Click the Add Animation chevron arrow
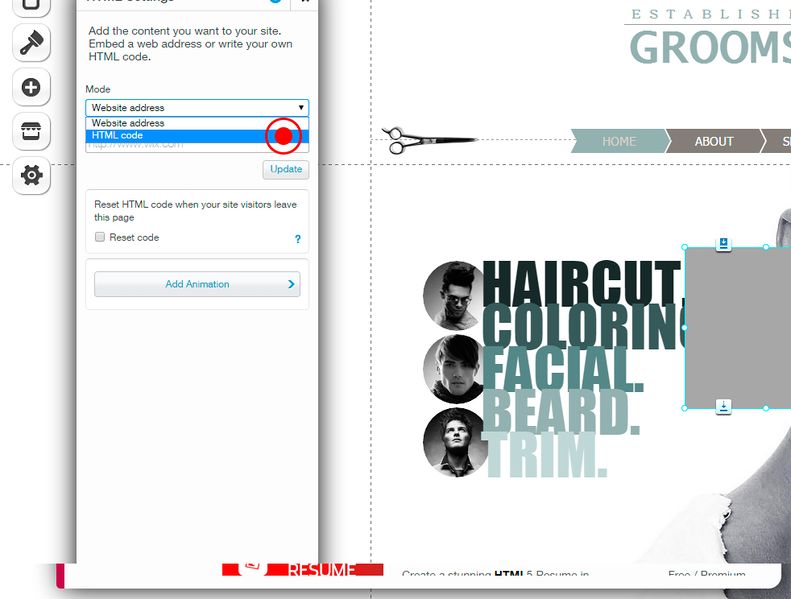 (291, 284)
